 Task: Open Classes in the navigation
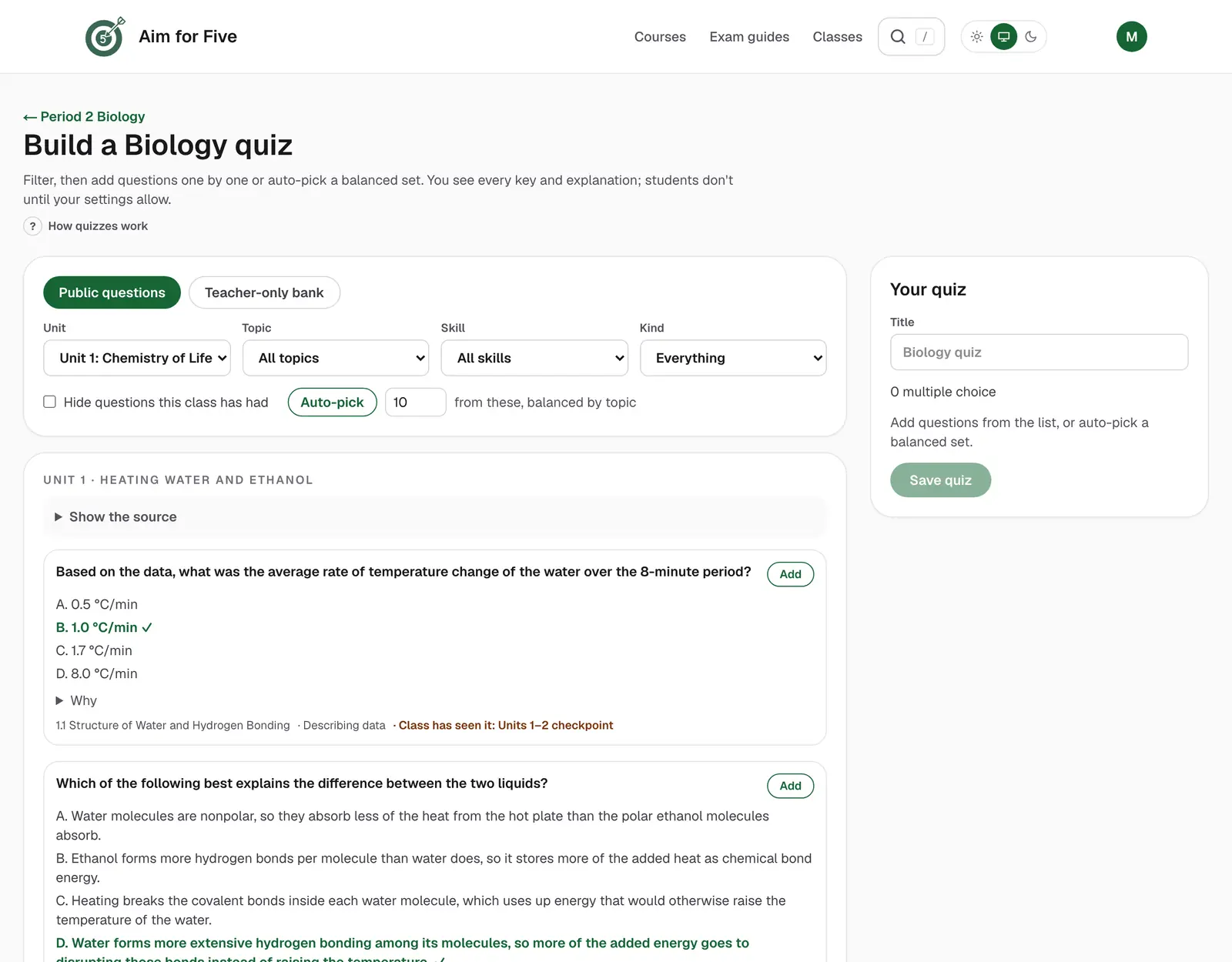click(x=838, y=37)
